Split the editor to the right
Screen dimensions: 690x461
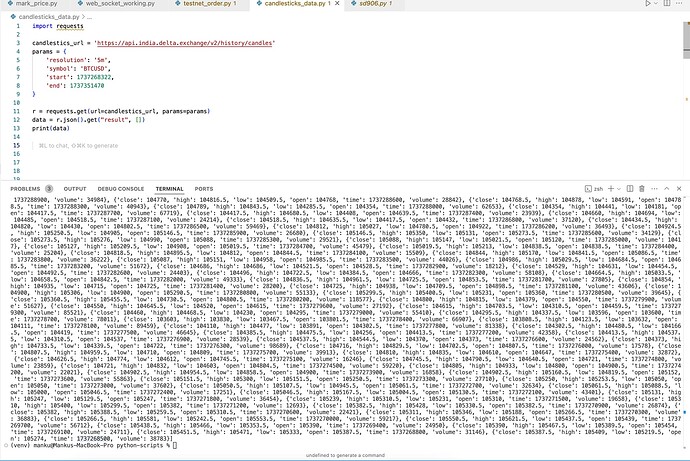point(667,3)
